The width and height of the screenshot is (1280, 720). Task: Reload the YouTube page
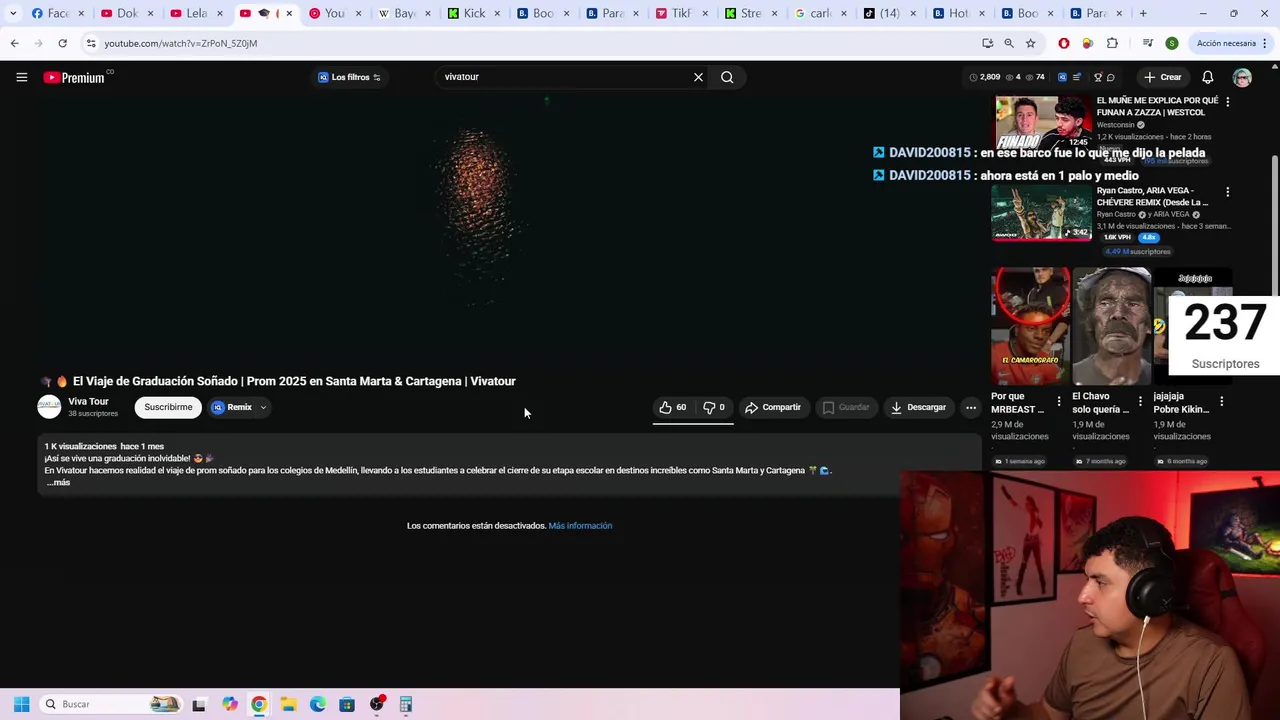click(62, 43)
